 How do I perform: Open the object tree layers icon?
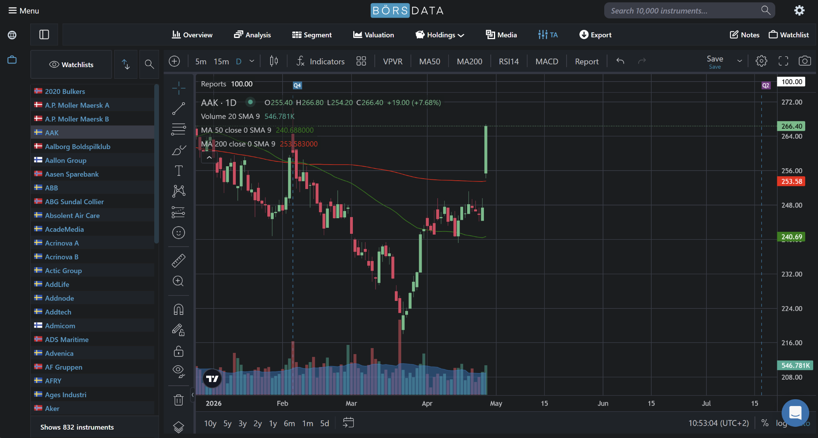pyautogui.click(x=178, y=426)
